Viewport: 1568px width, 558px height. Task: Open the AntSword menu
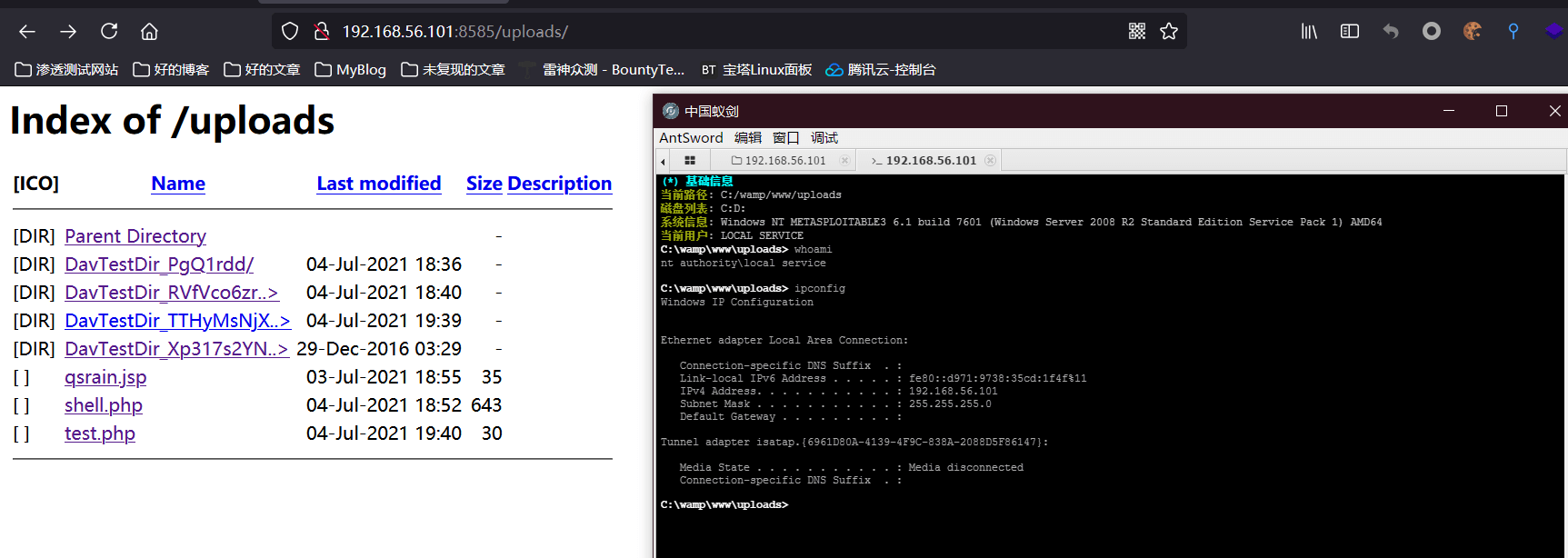(691, 138)
